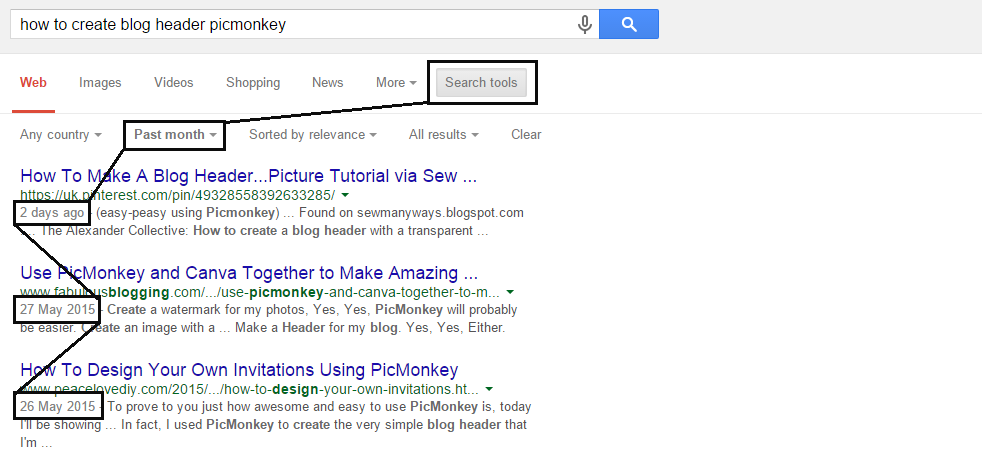Open green arrow menu beside Pinterest URL
This screenshot has width=982, height=460.
tap(346, 195)
